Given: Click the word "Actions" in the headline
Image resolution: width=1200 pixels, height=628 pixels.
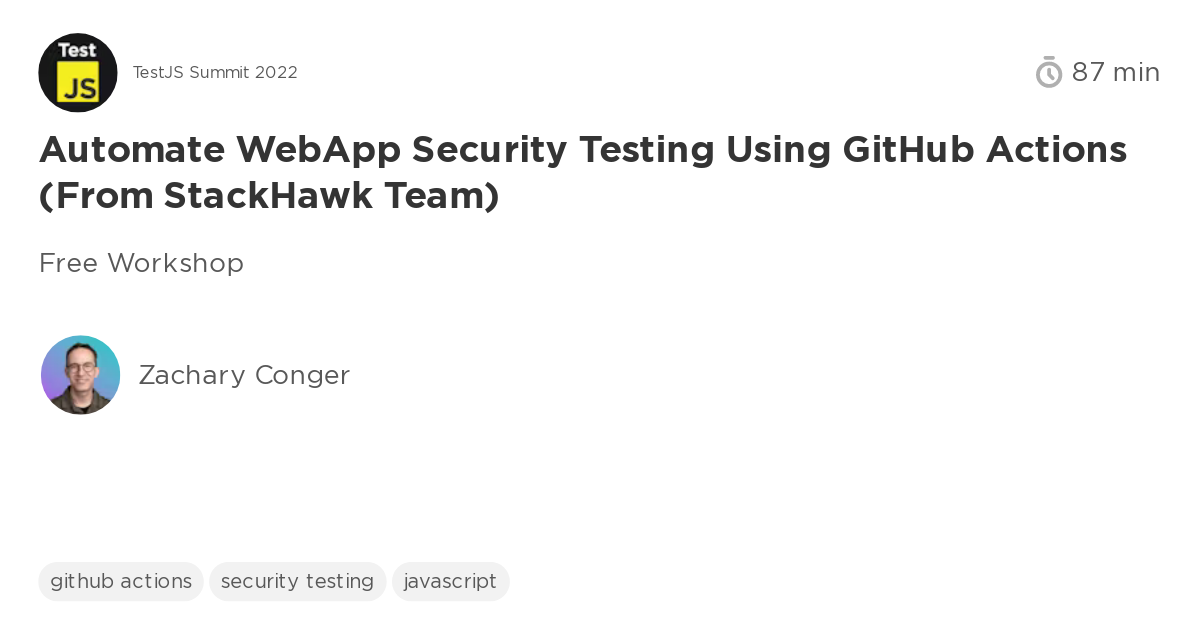Looking at the screenshot, I should click(1057, 150).
